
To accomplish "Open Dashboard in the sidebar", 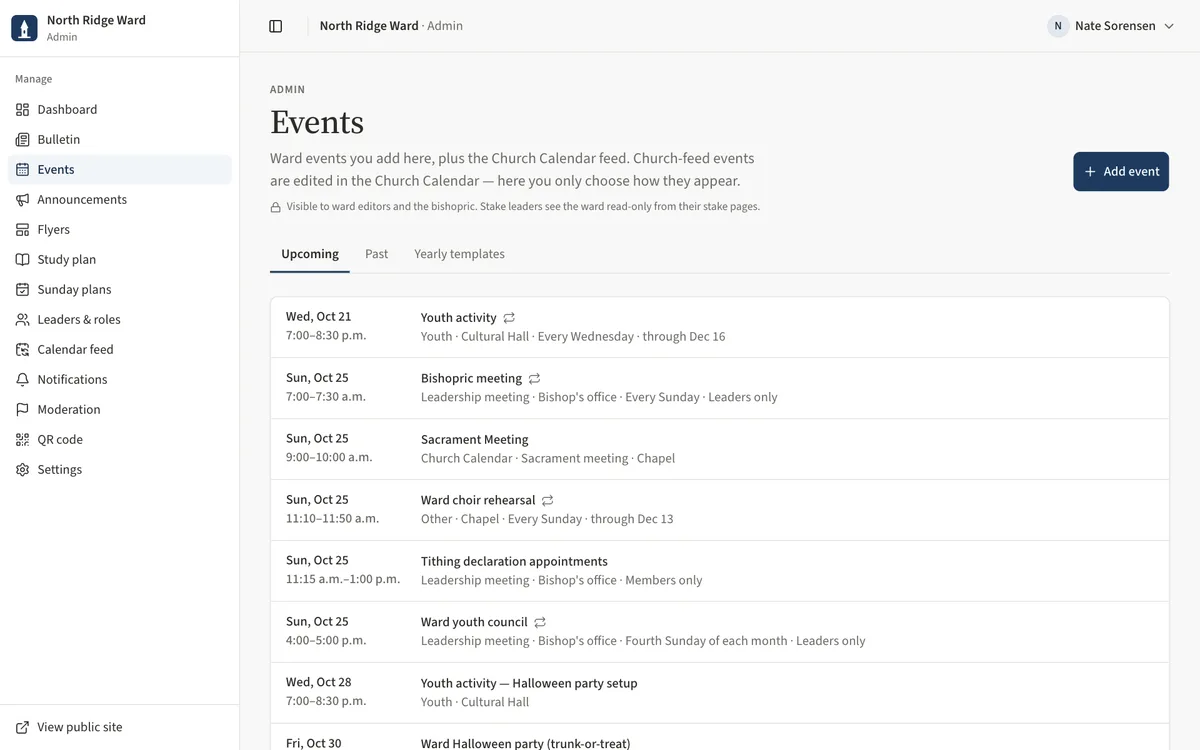I will 120,110.
